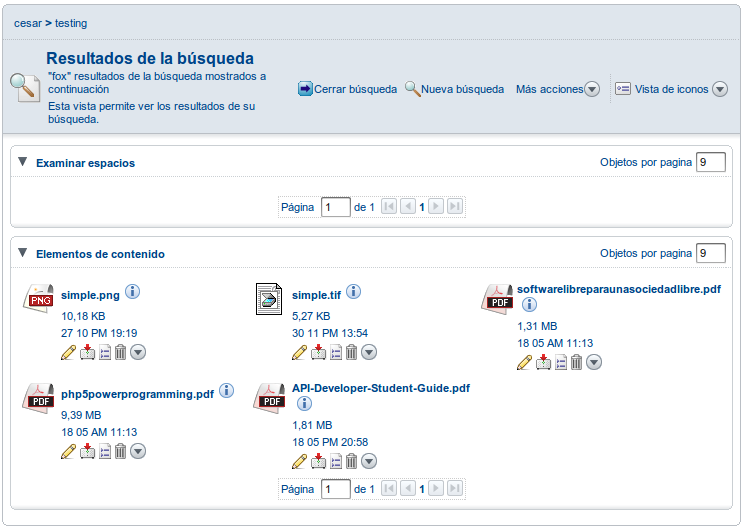View details of php5powerprogramming.pdf via list icon
The image size is (743, 528).
(105, 451)
